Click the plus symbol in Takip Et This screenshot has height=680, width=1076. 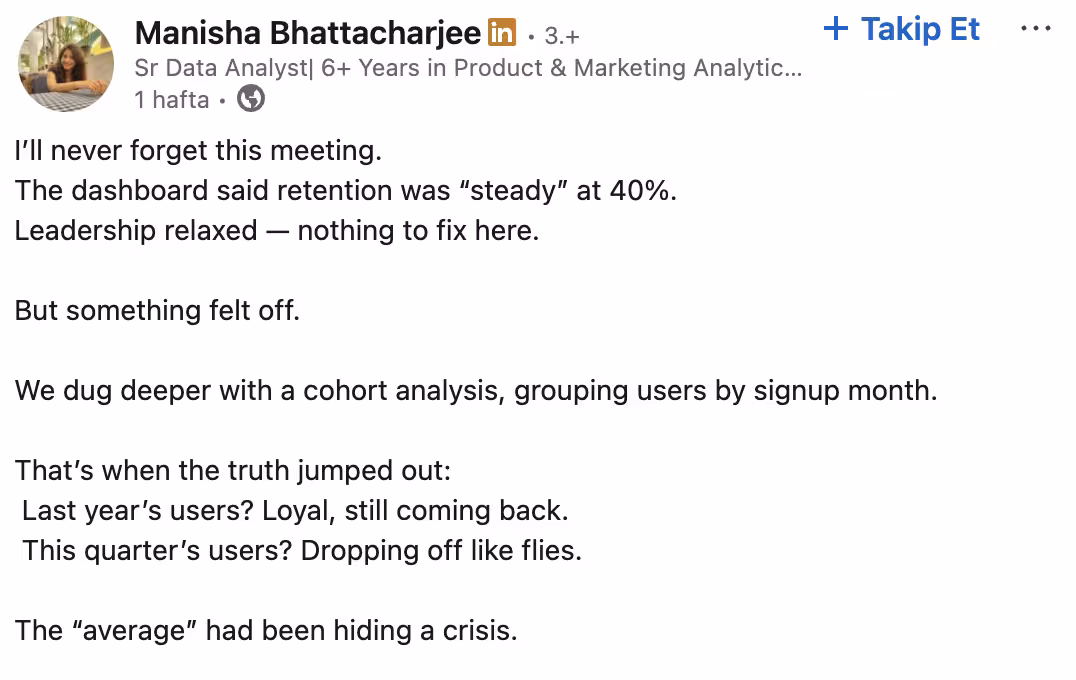point(835,29)
